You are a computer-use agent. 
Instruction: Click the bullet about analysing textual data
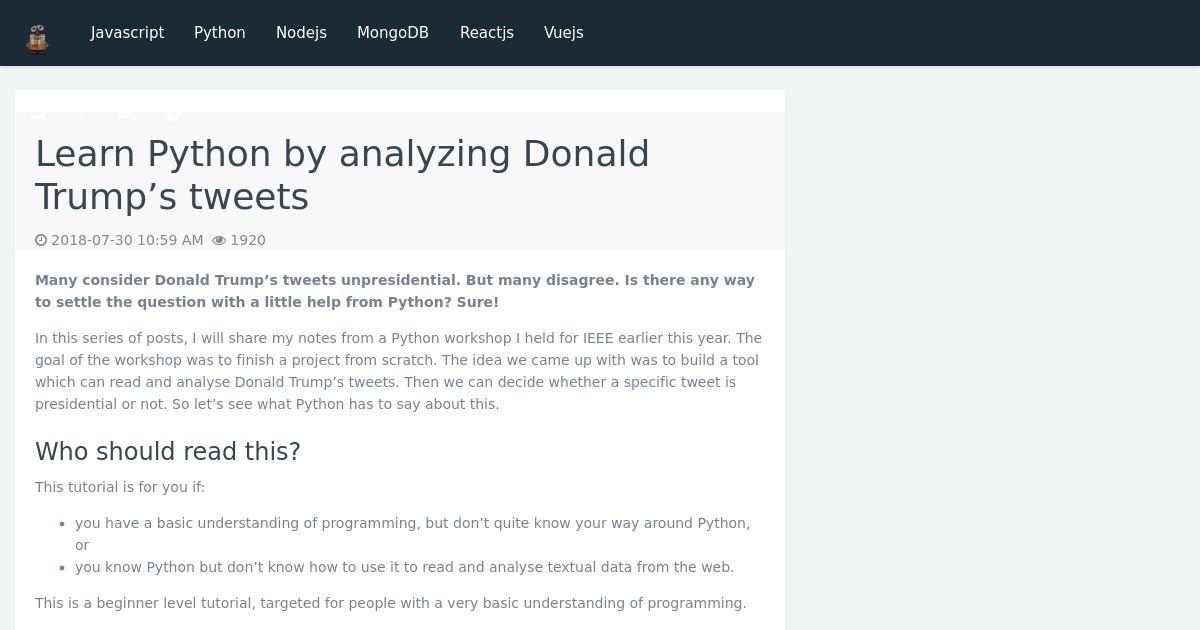tap(404, 567)
